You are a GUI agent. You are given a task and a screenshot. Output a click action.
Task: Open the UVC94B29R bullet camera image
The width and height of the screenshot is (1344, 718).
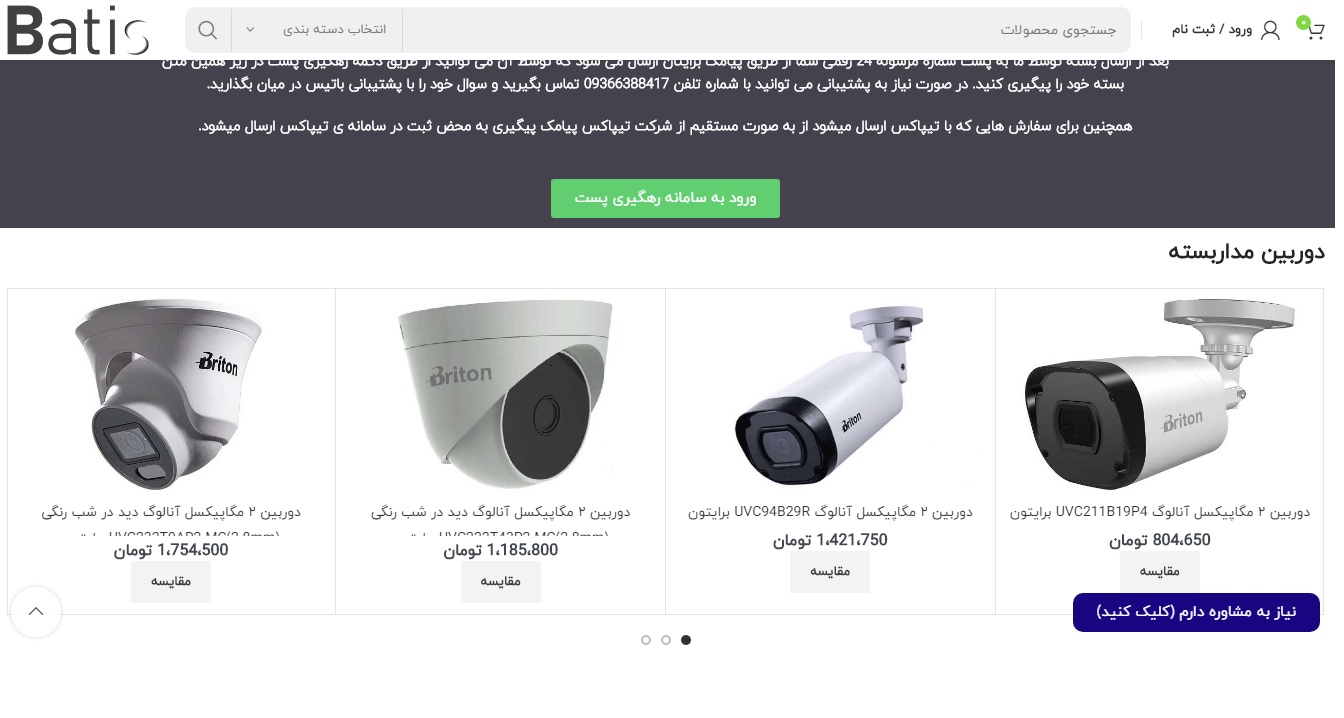830,394
